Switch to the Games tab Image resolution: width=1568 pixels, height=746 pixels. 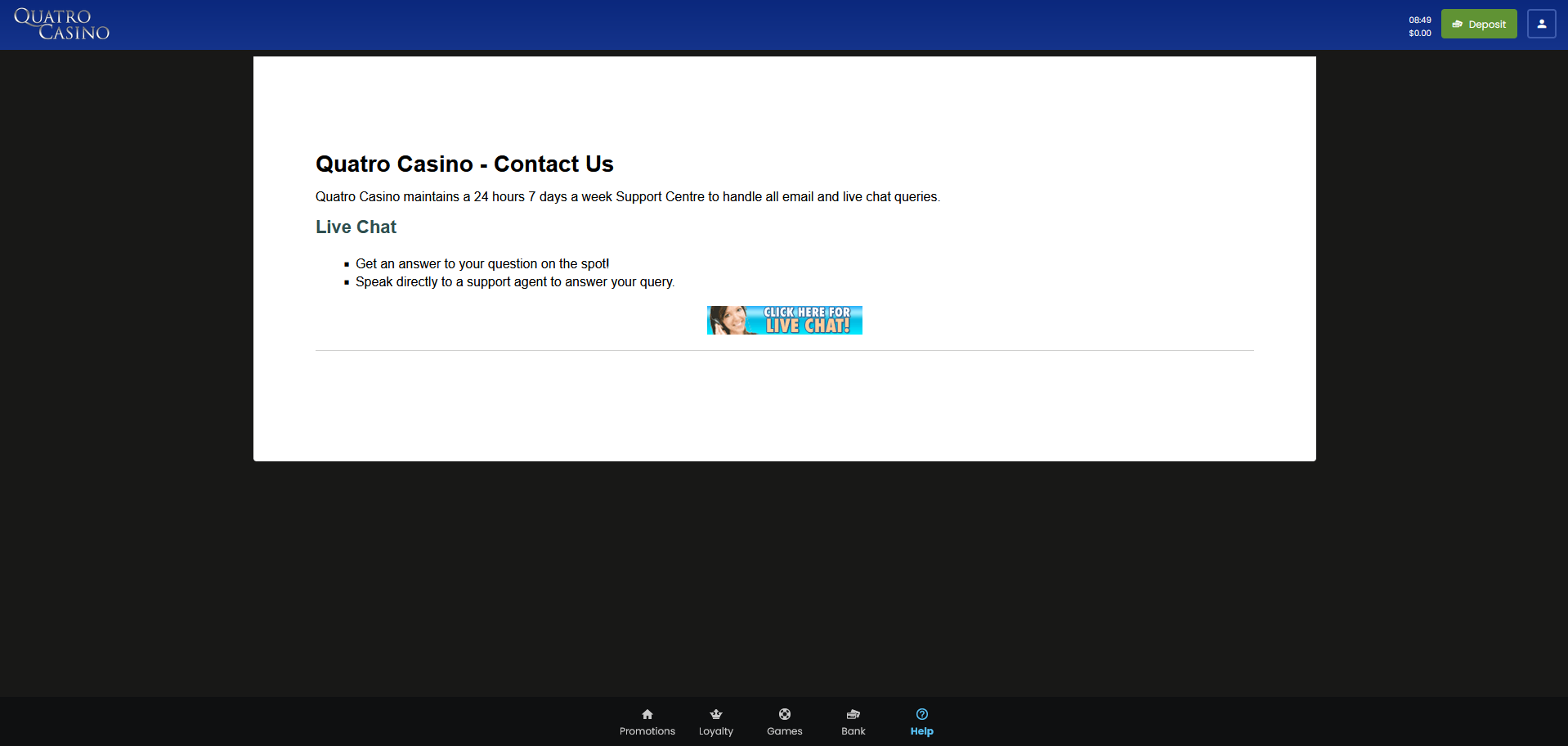point(785,722)
